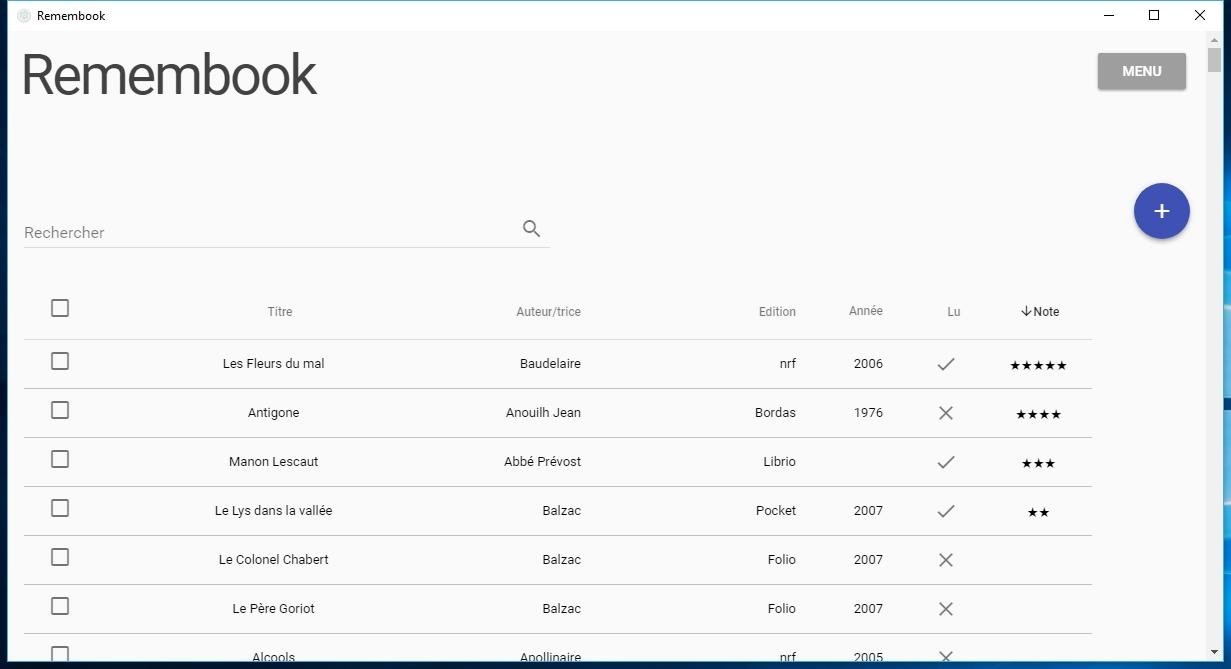Sort the list by the Titre column
Image resolution: width=1231 pixels, height=669 pixels.
[279, 311]
